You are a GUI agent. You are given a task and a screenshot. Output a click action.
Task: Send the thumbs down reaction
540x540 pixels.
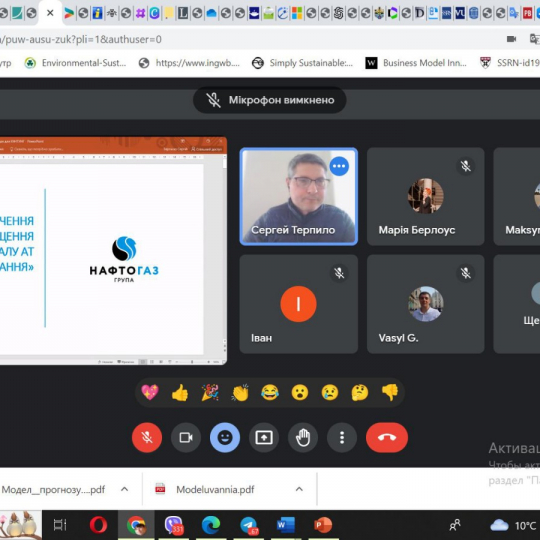390,392
